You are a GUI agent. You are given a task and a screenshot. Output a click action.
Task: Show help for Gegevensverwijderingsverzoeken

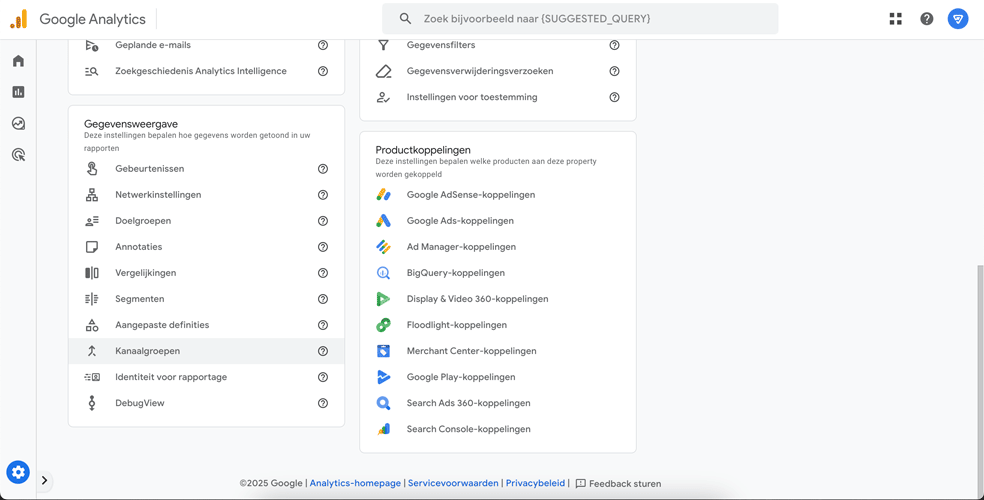(614, 71)
